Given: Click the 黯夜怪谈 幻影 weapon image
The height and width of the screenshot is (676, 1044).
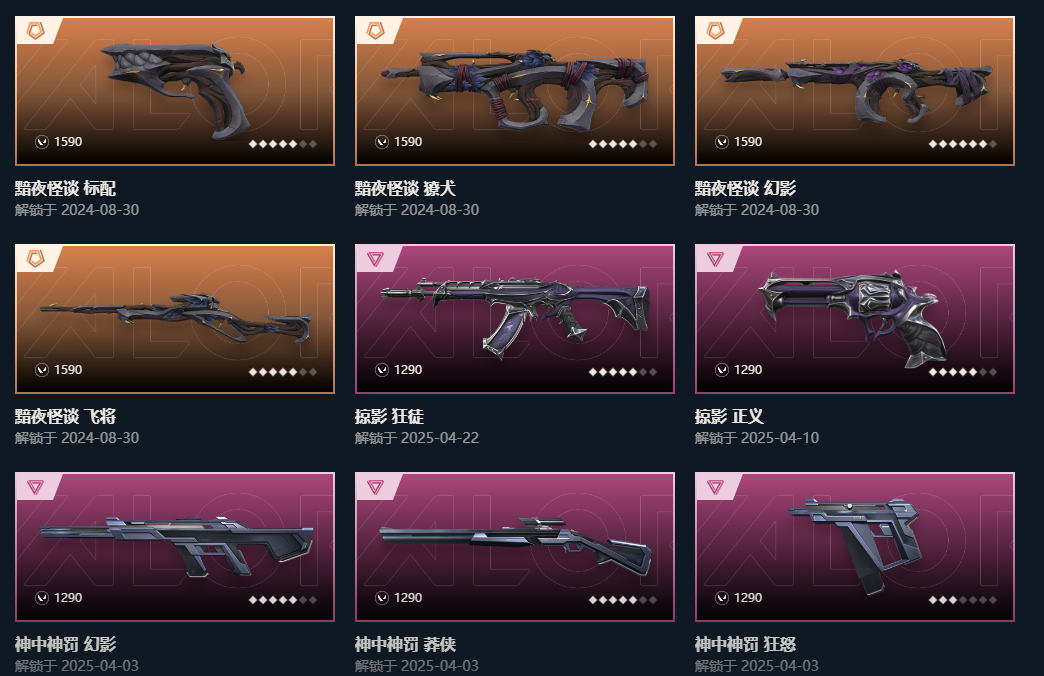Looking at the screenshot, I should 855,91.
